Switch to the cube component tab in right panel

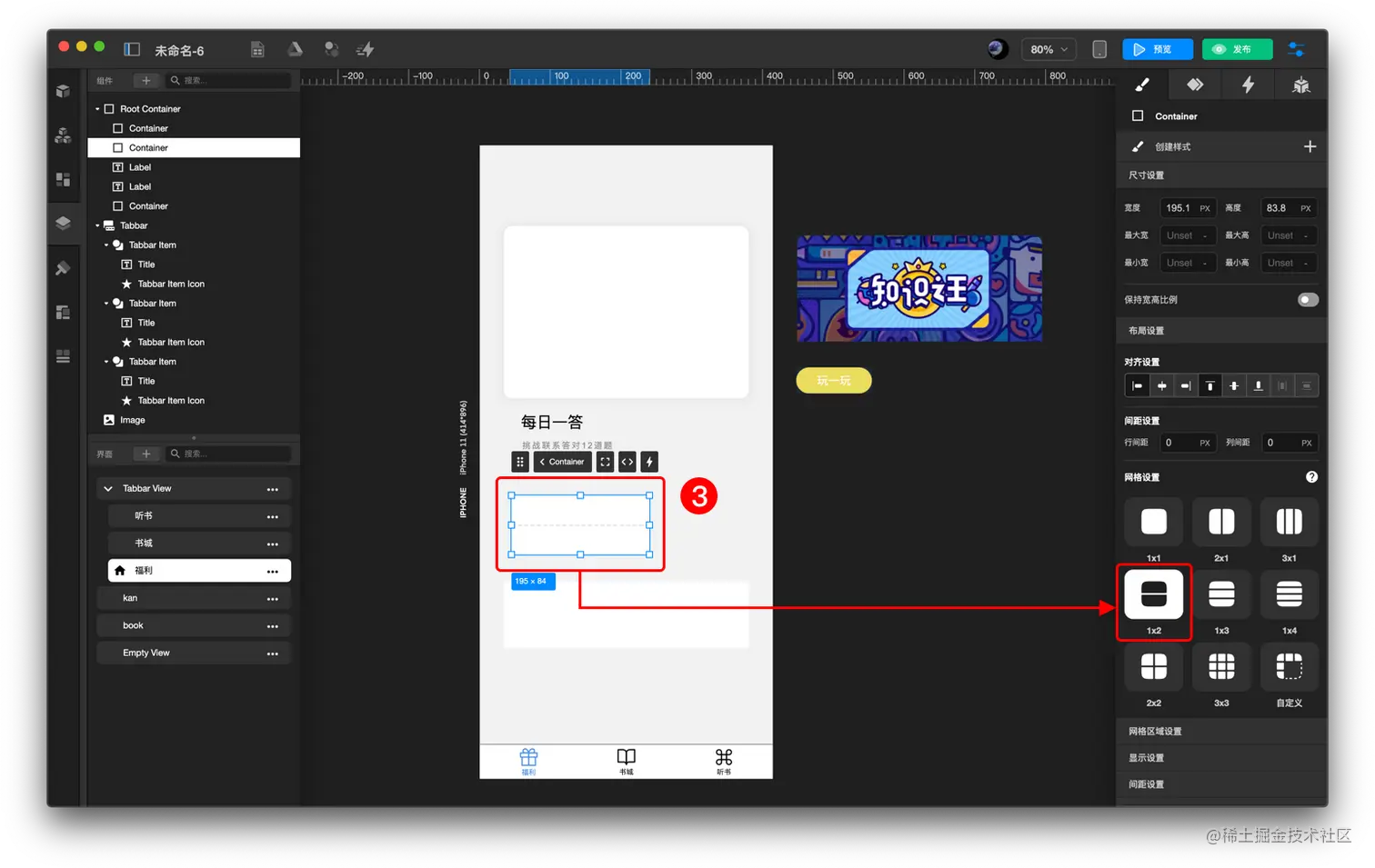click(1301, 85)
